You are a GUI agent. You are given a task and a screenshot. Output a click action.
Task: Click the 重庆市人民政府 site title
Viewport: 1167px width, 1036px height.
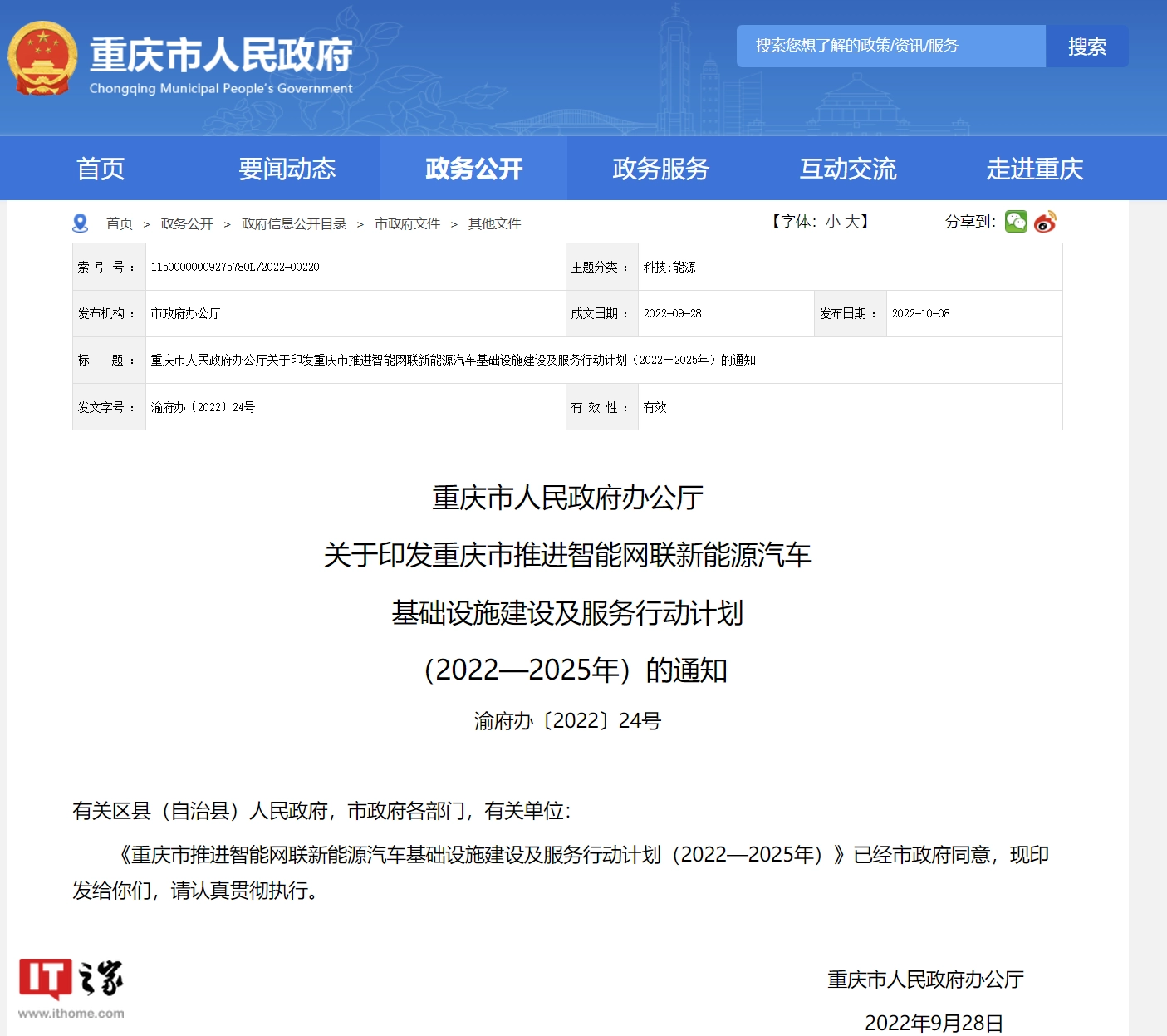pos(221,56)
